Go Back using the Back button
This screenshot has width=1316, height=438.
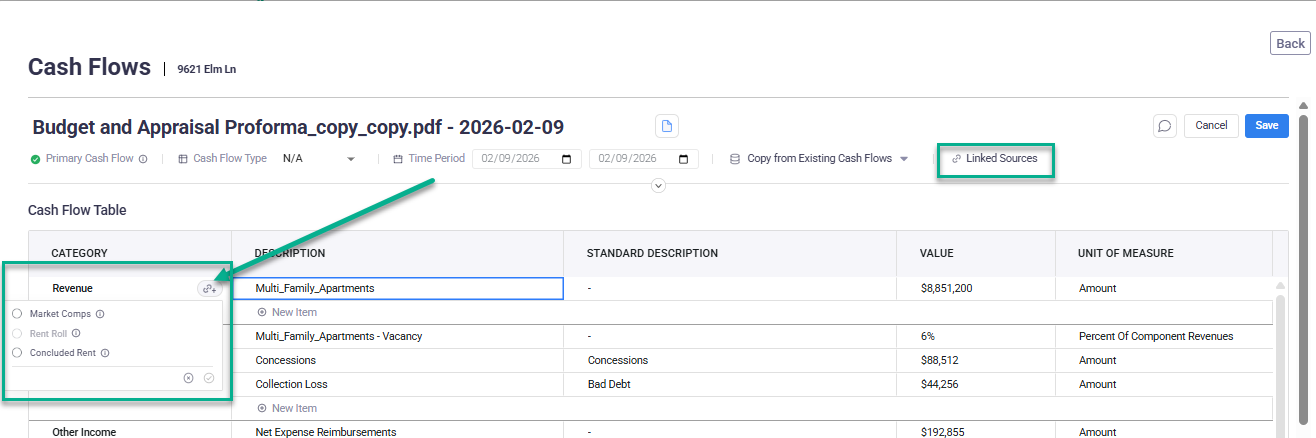coord(1290,43)
